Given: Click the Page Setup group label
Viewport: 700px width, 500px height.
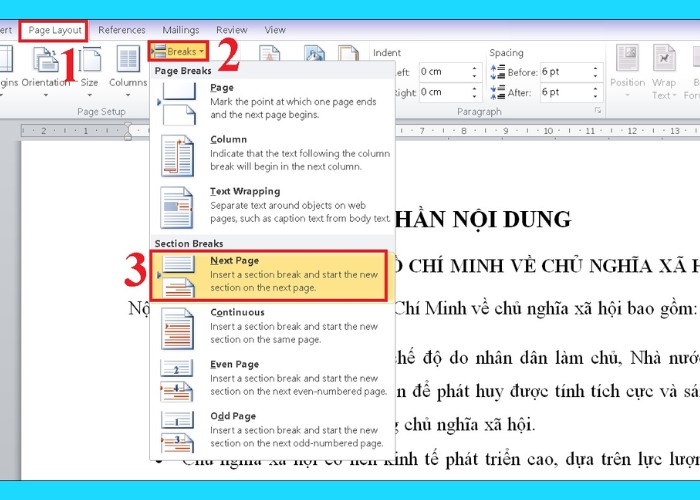Looking at the screenshot, I should pyautogui.click(x=101, y=112).
